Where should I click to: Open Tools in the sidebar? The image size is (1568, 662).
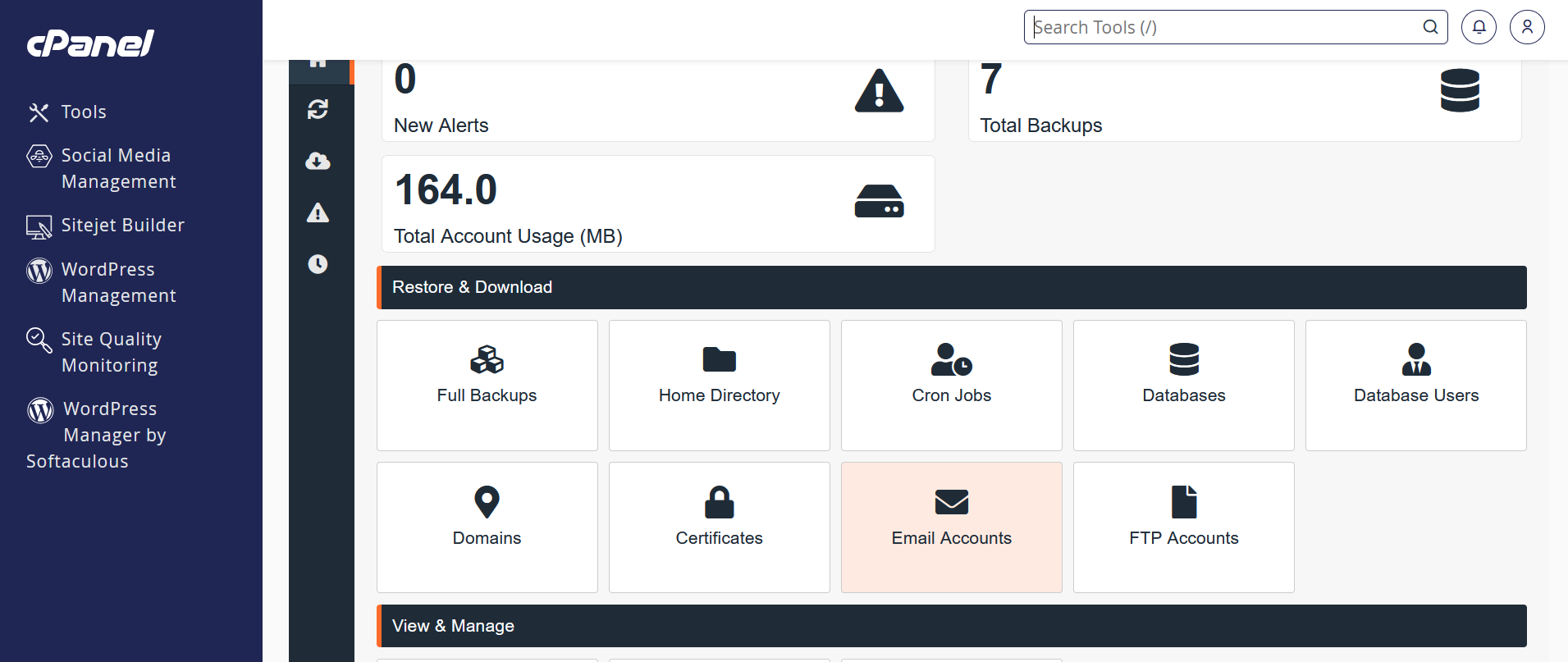[84, 112]
